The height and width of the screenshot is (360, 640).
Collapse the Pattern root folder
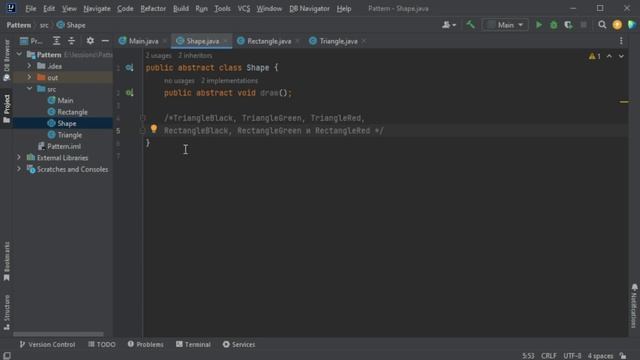[x=19, y=54]
